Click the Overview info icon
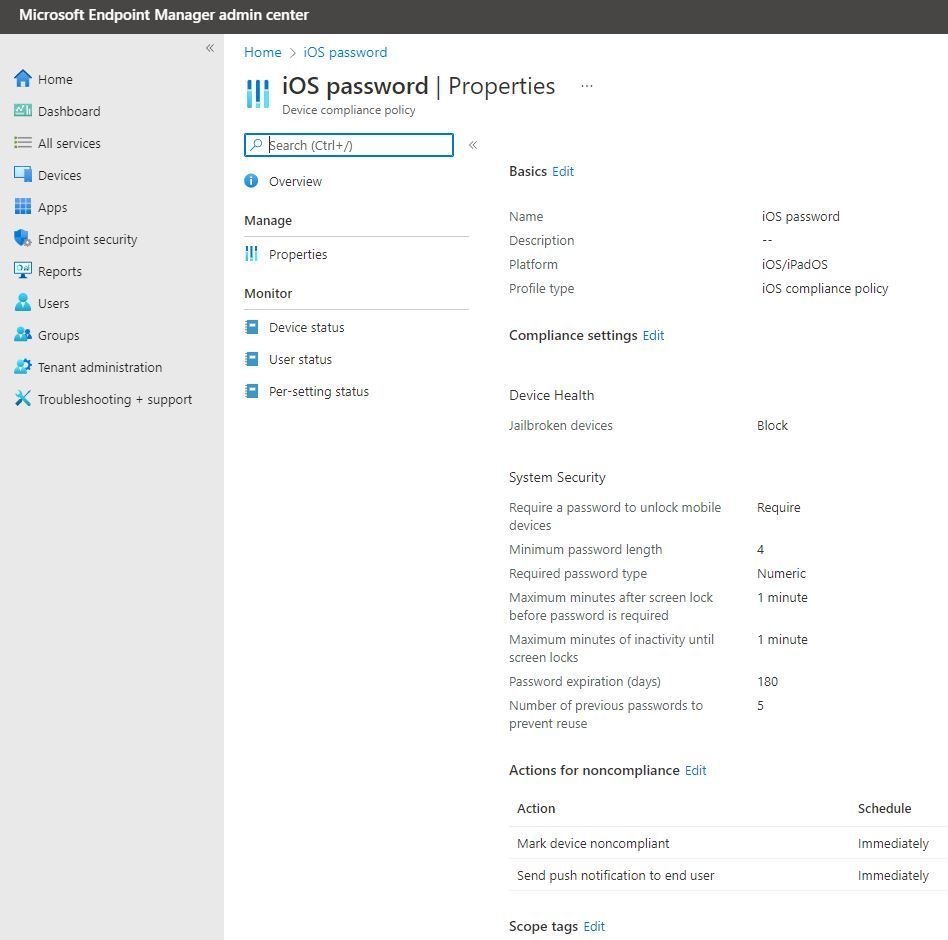Image resolution: width=948 pixels, height=940 pixels. pos(252,181)
